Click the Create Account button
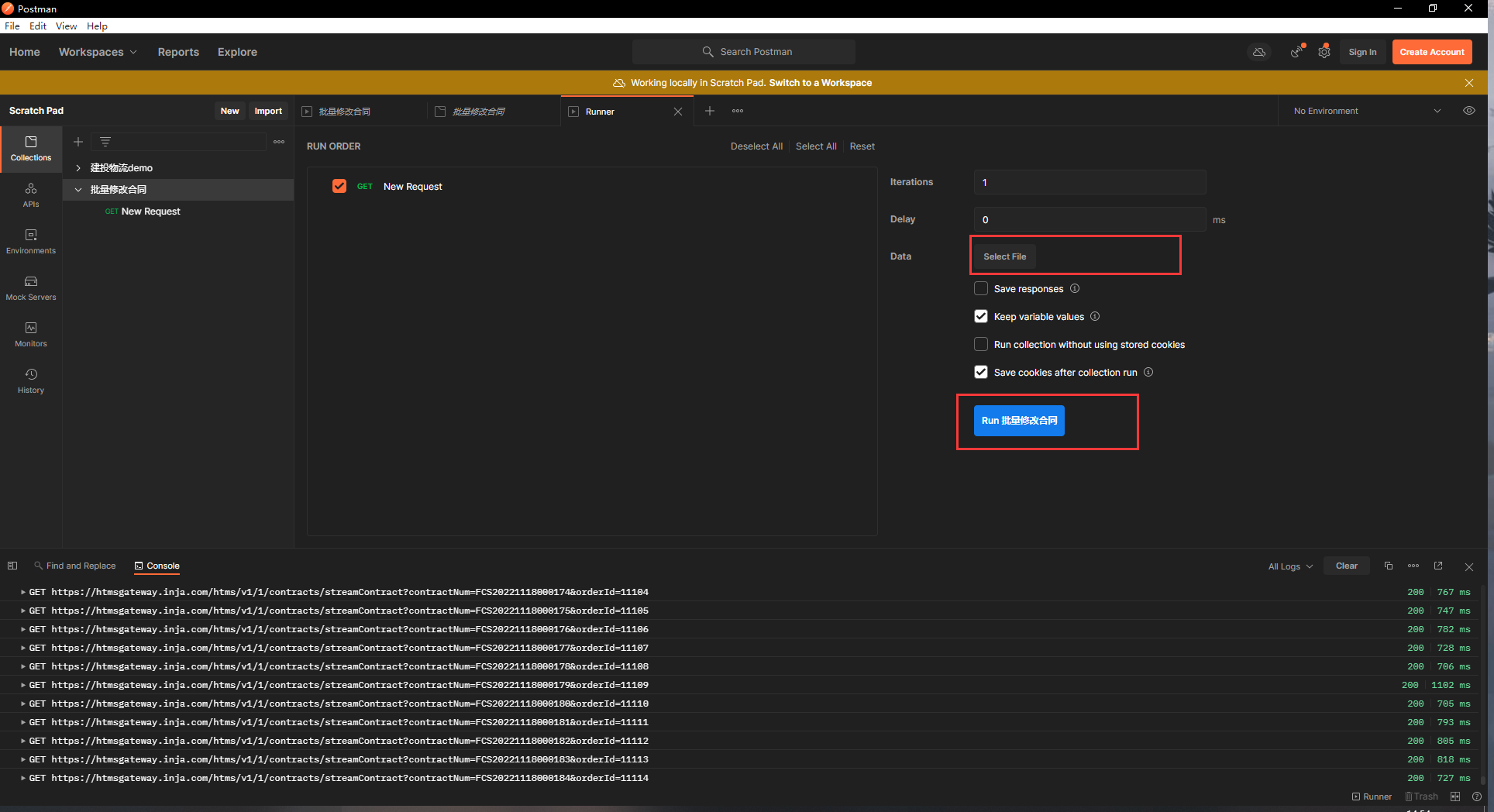 click(x=1432, y=52)
